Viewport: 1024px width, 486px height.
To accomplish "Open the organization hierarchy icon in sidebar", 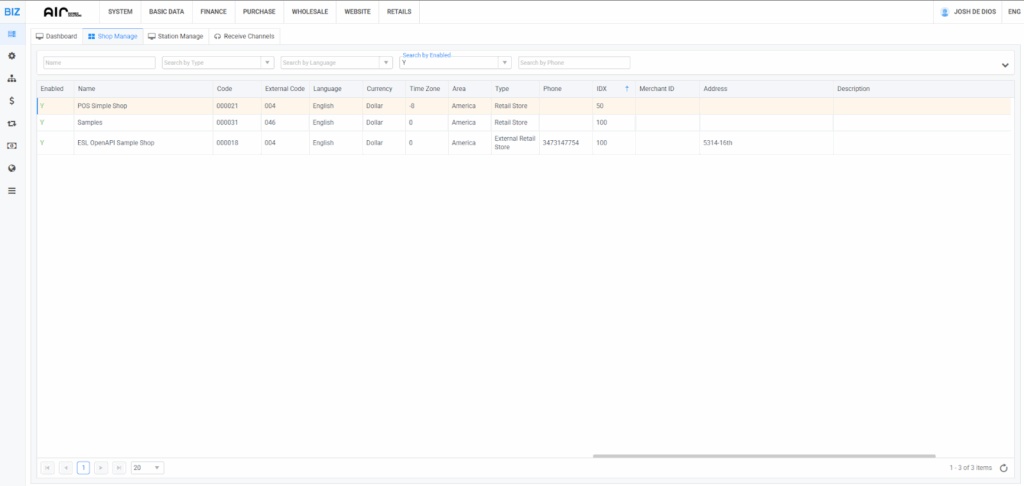I will pyautogui.click(x=12, y=78).
